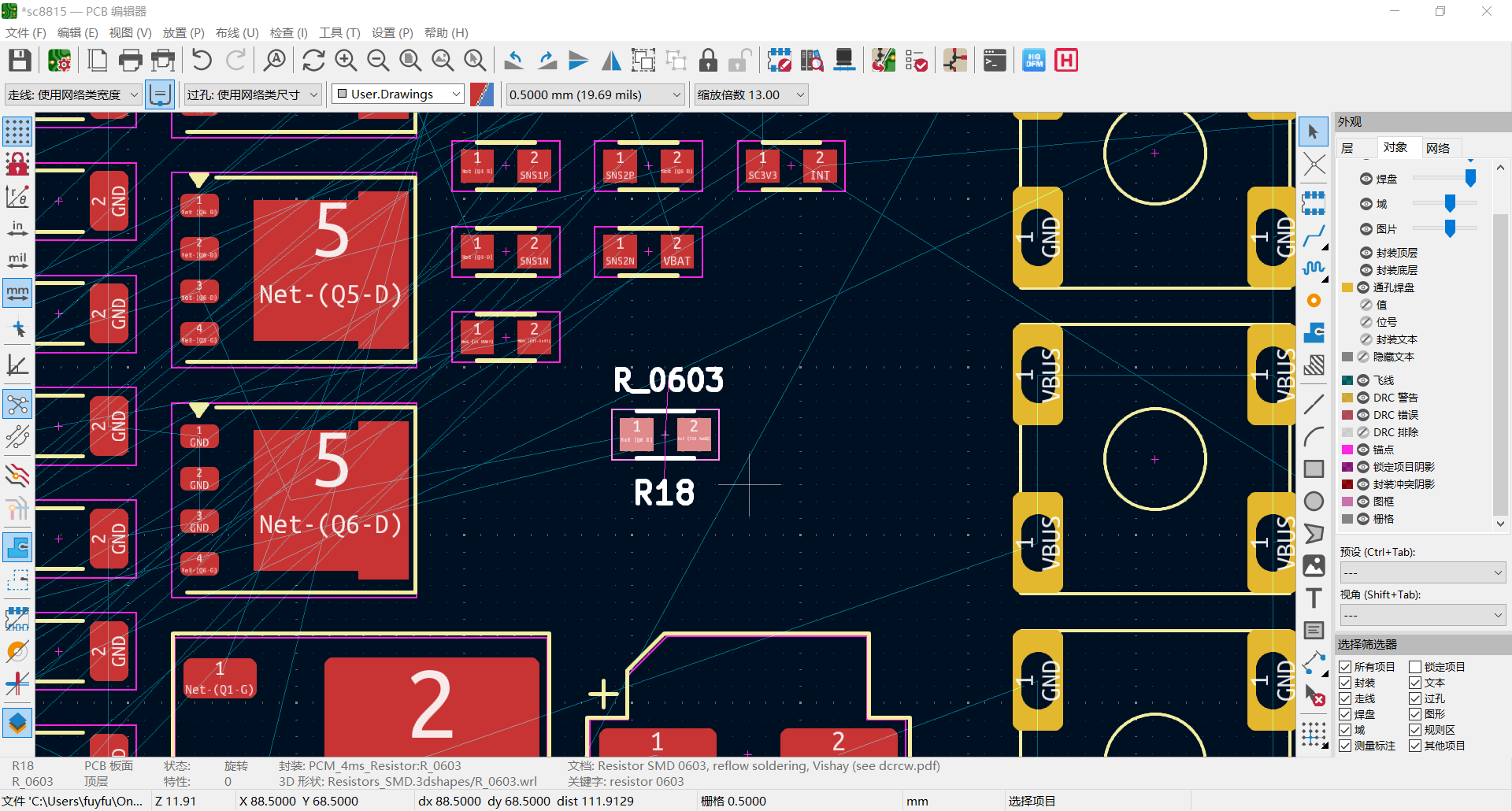This screenshot has width=1512, height=811.
Task: Mirror selected item horizontally icon
Action: click(611, 61)
